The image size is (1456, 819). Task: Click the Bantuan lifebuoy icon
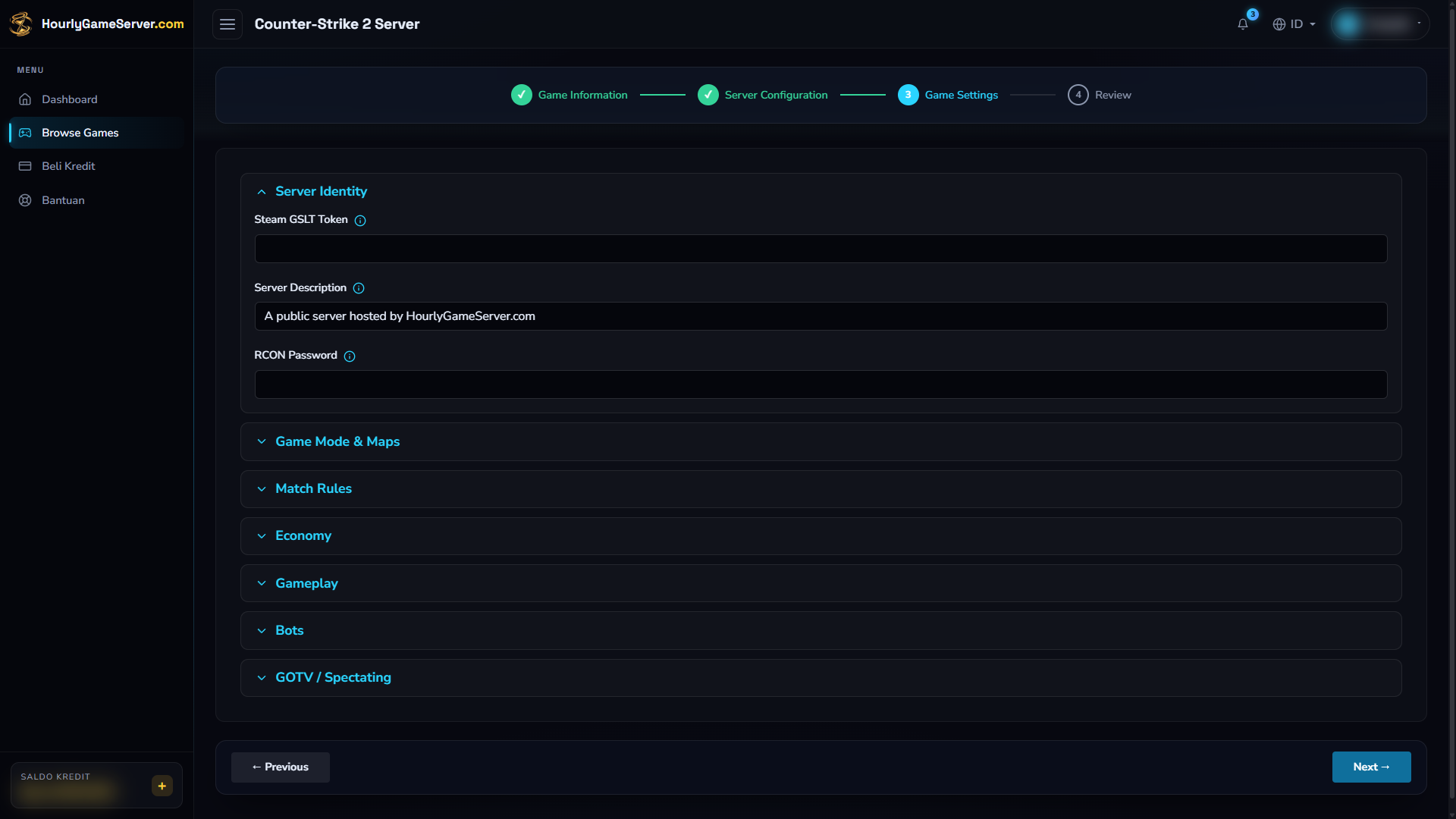(x=25, y=200)
